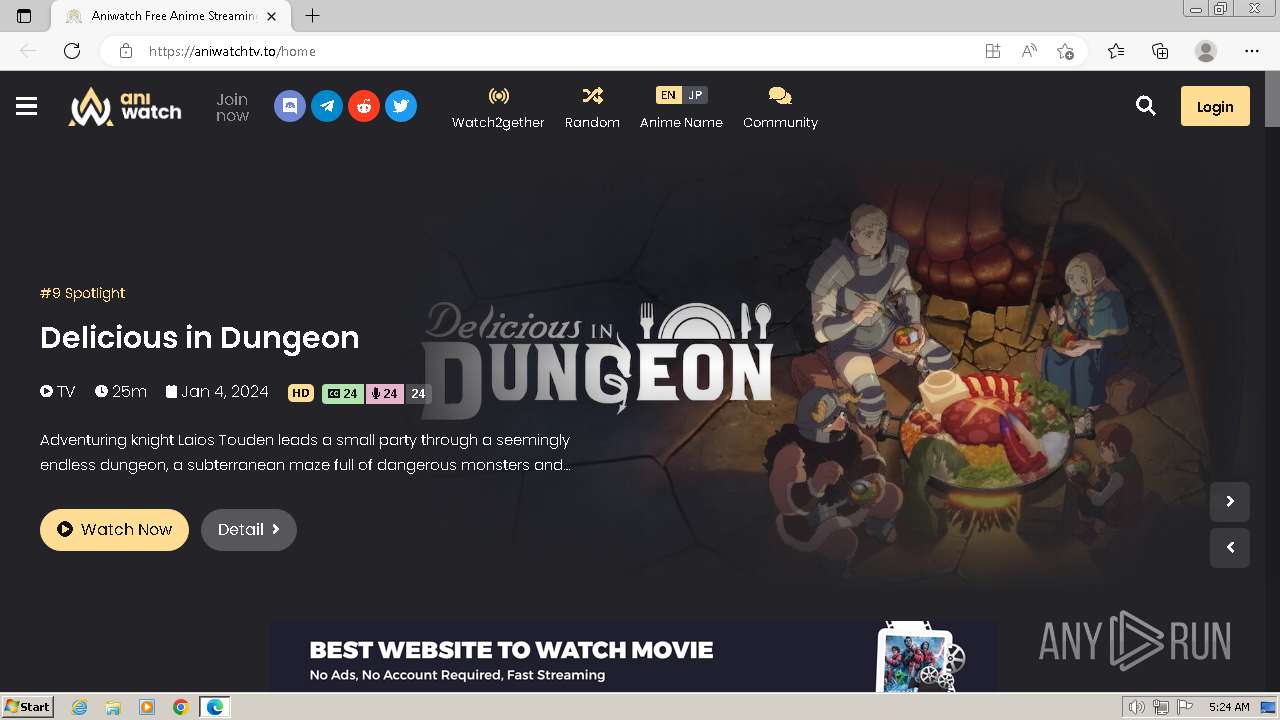Open the Reddit community icon
Screen dimensions: 1280x720
[364, 106]
